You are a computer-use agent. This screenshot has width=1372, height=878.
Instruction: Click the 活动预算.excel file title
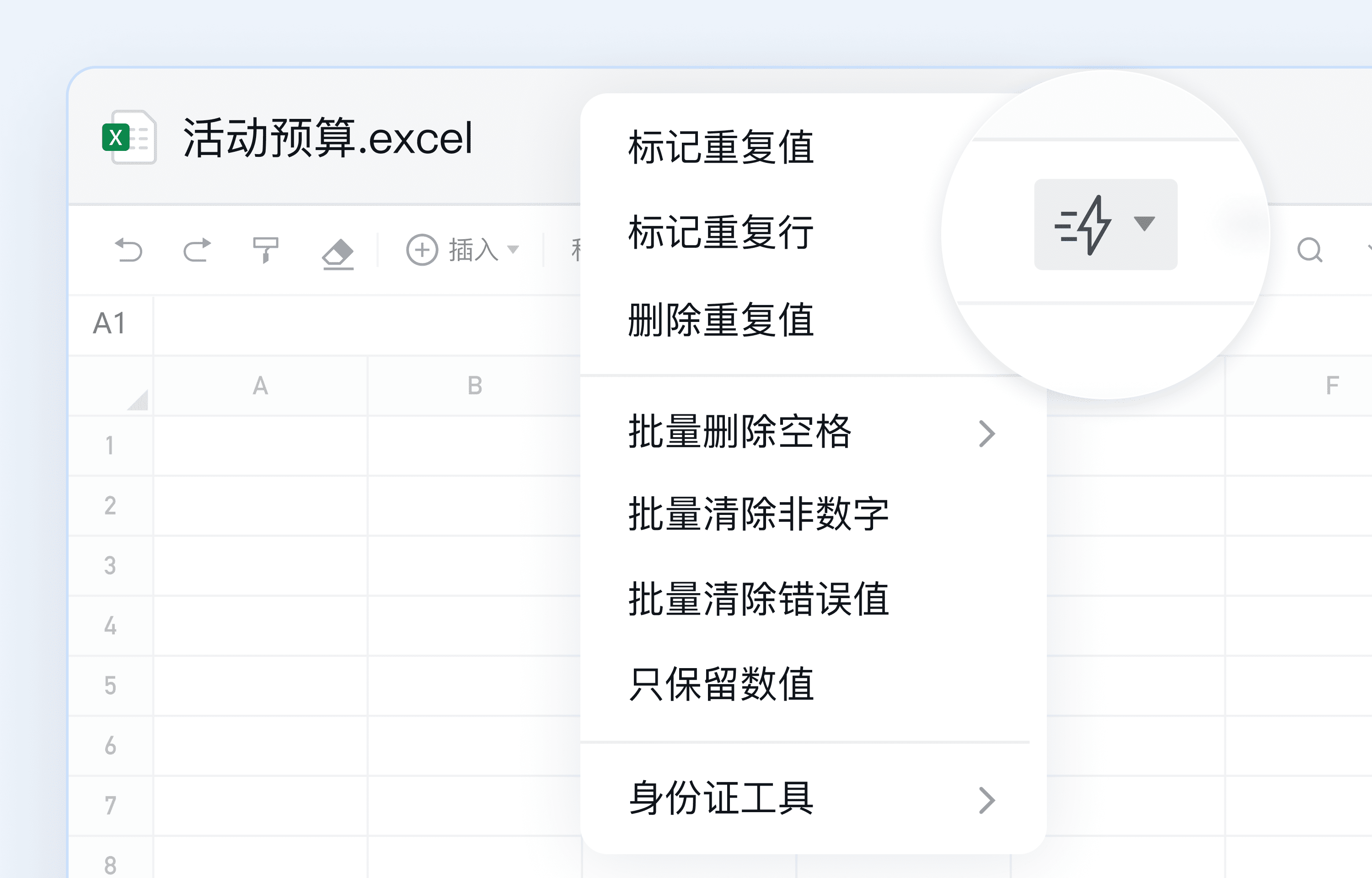pos(327,138)
